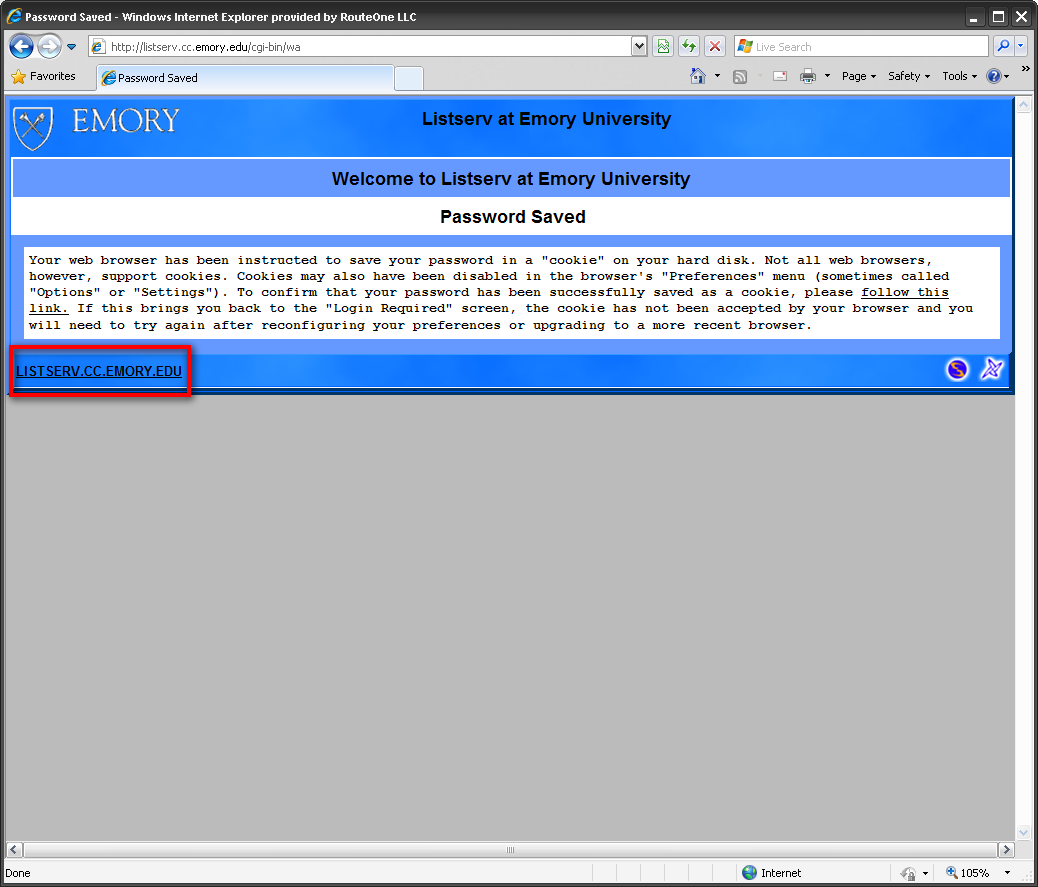Maximize the Internet Explorer window

998,17
